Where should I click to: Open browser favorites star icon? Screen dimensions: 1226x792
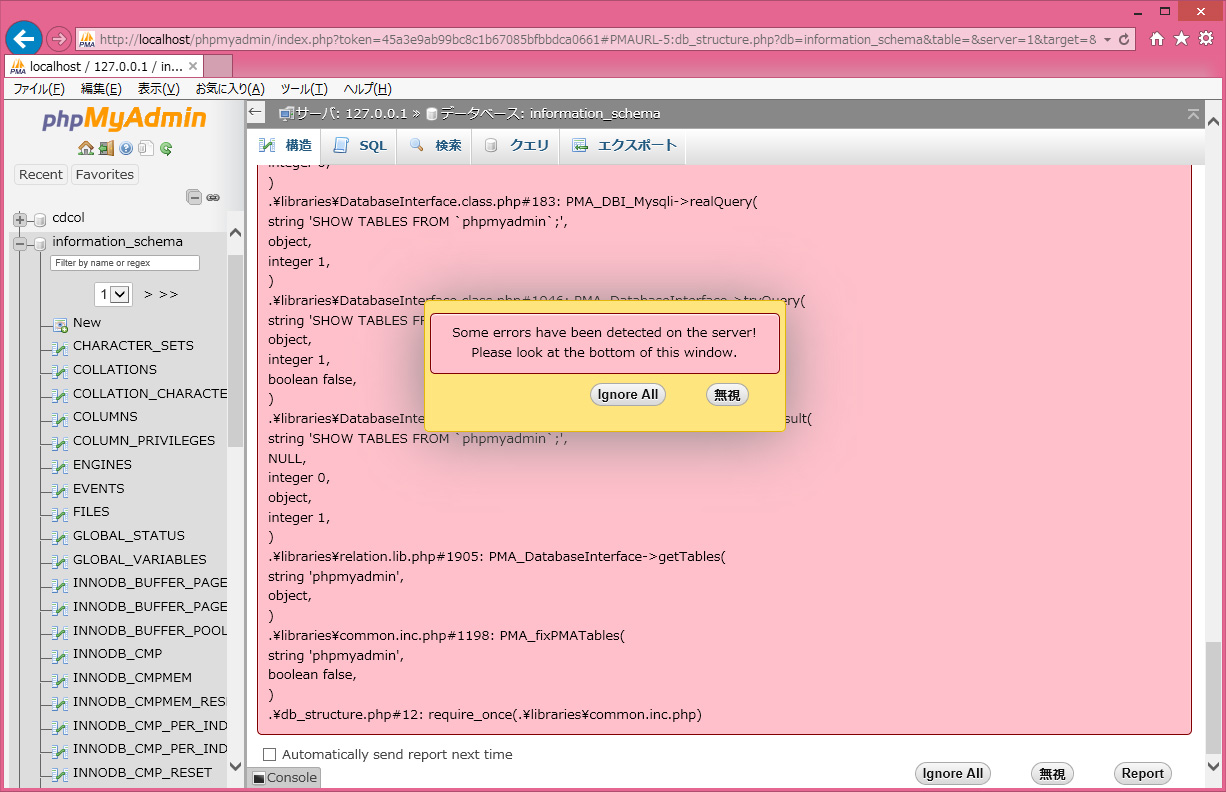click(x=1181, y=38)
